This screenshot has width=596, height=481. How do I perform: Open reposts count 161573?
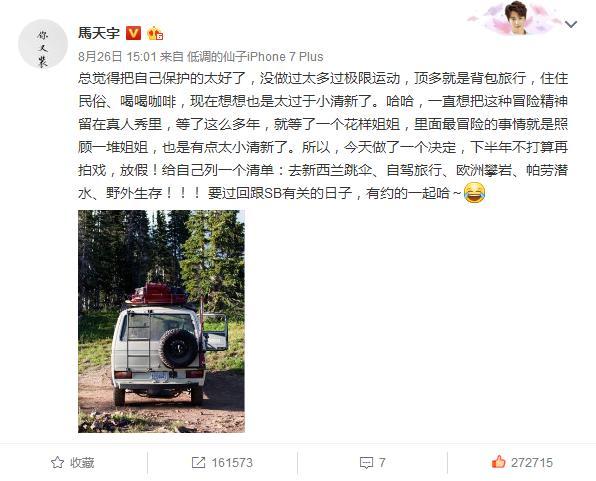pos(232,463)
